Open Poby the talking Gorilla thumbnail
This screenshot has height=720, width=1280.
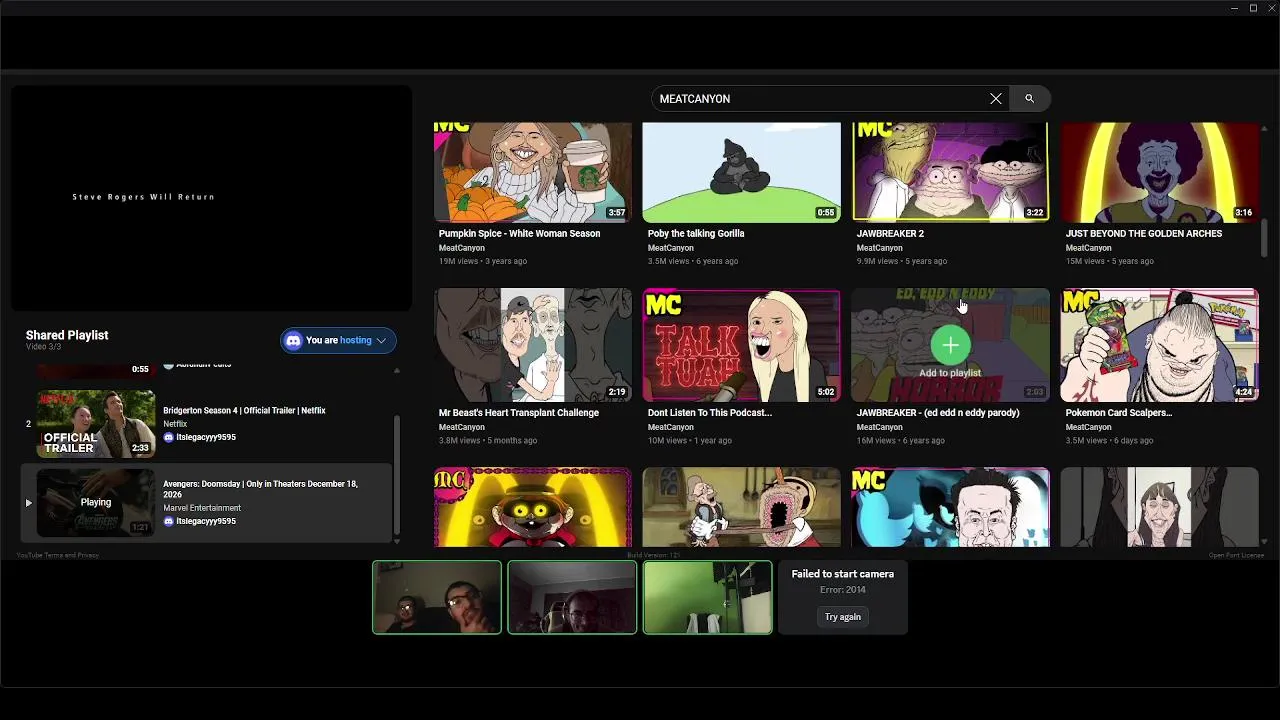741,172
